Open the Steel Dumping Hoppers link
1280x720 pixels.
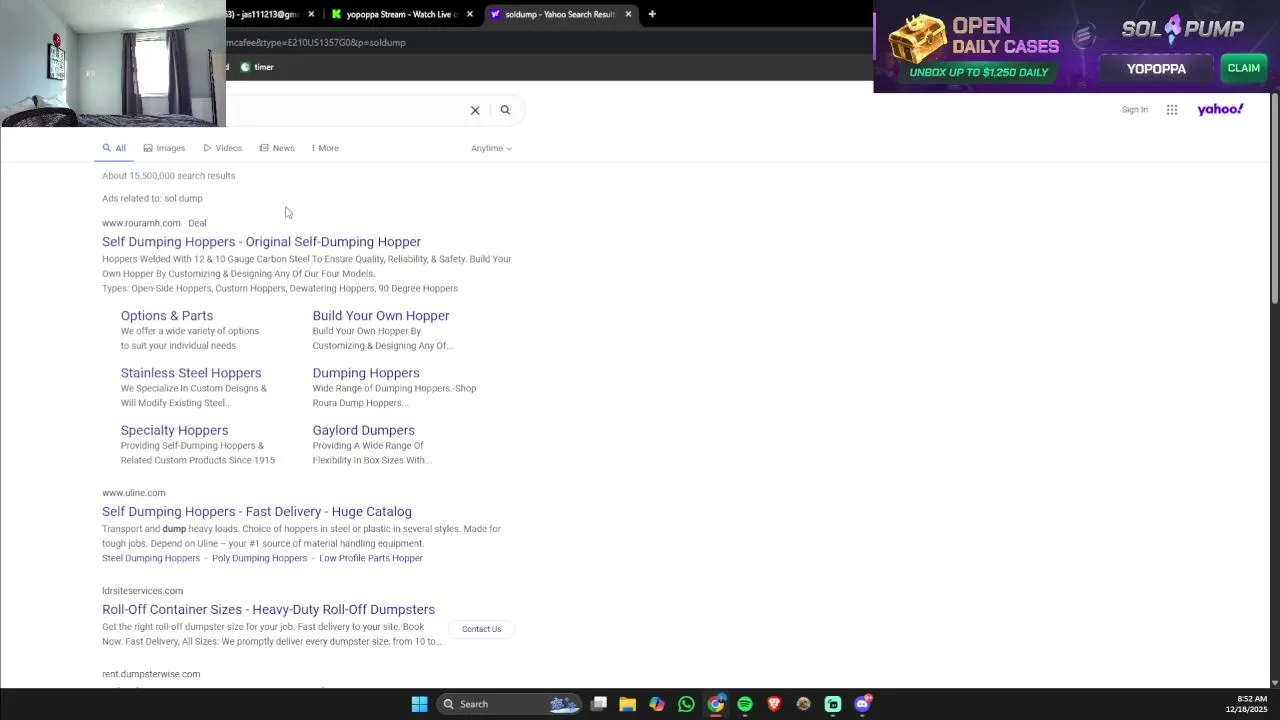tap(151, 558)
